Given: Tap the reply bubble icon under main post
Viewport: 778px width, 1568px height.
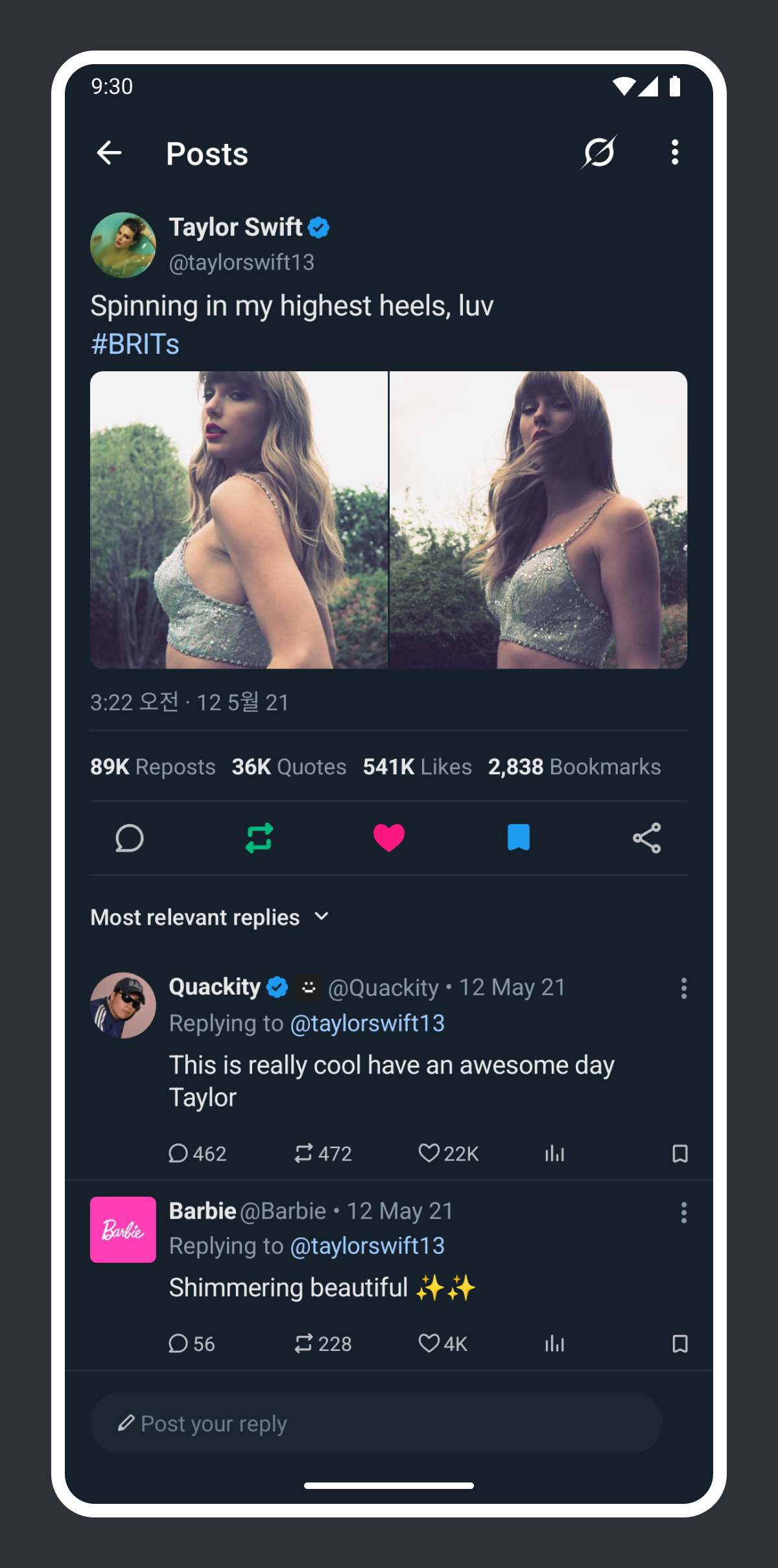Looking at the screenshot, I should [129, 838].
